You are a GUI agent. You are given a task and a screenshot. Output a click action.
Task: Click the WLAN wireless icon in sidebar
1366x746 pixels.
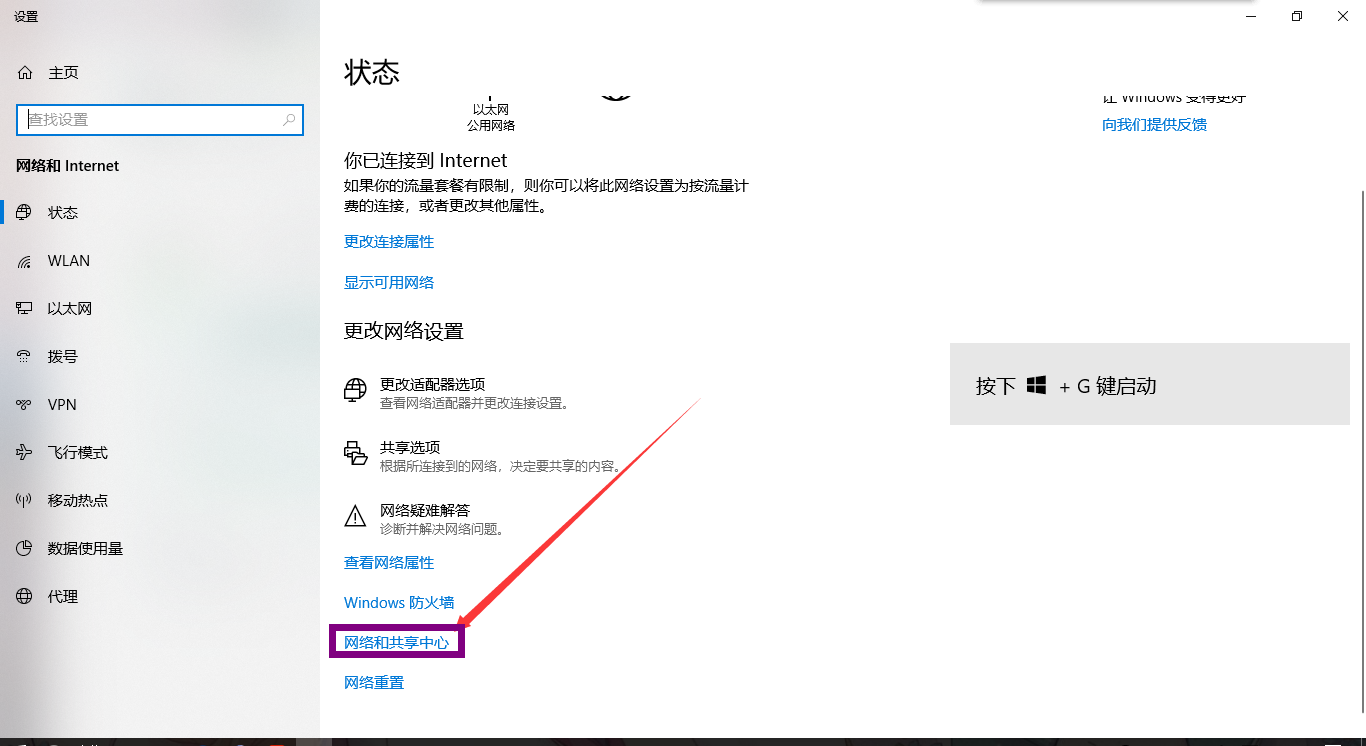click(x=25, y=261)
